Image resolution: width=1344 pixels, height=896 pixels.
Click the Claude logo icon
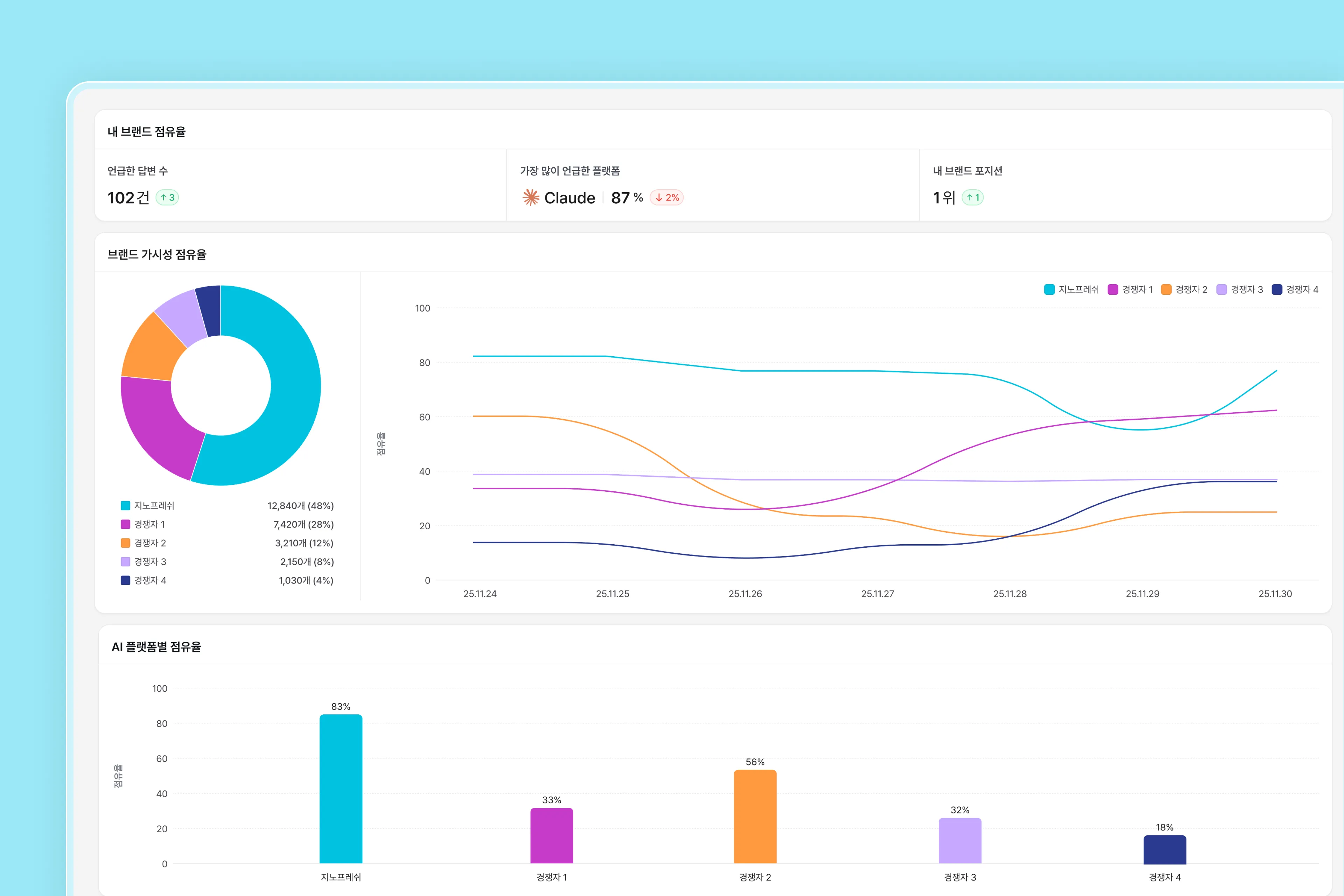(x=530, y=198)
